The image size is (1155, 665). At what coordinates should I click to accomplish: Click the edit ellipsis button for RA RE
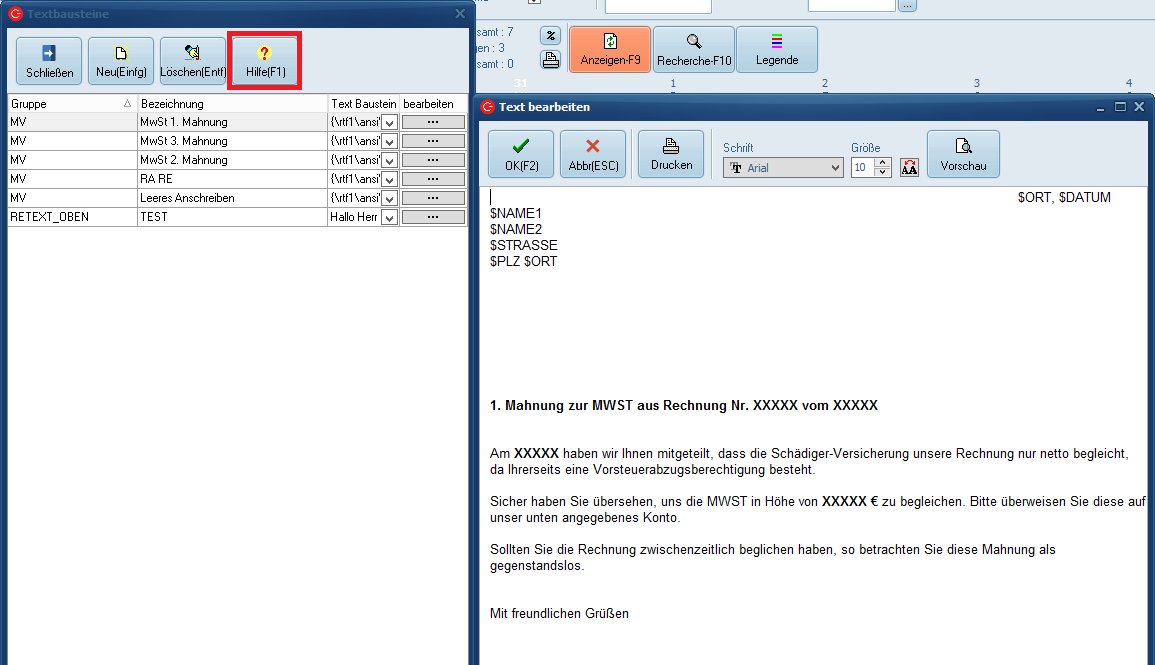(433, 179)
